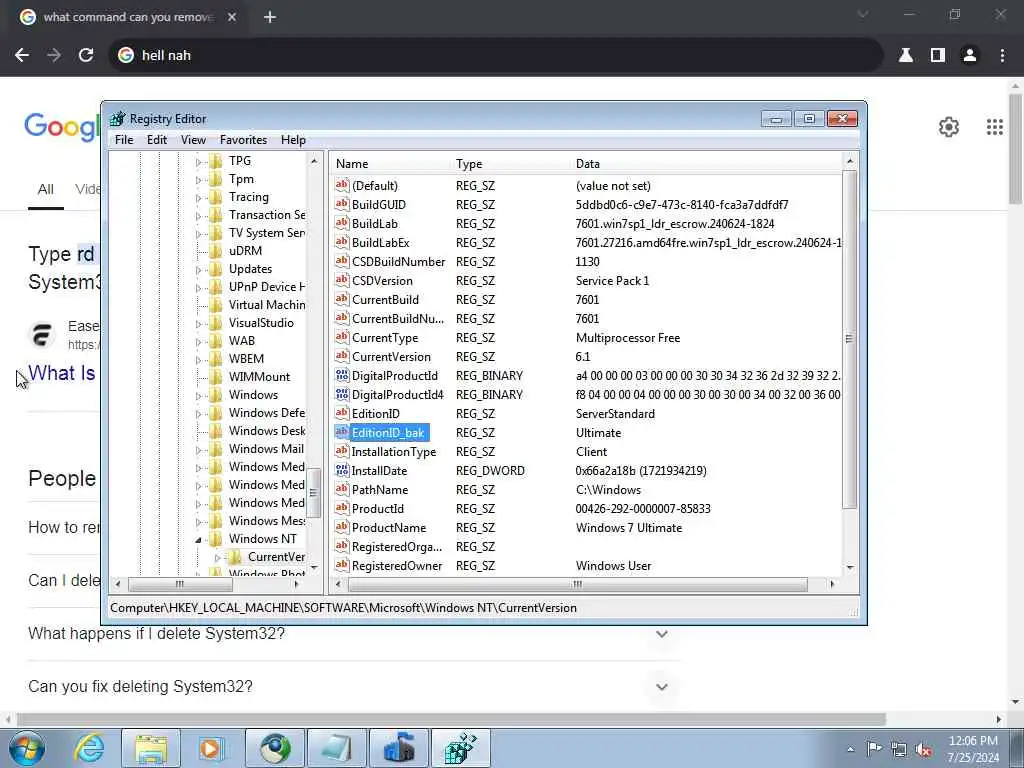1024x768 pixels.
Task: Open the View menu
Action: [x=193, y=140]
